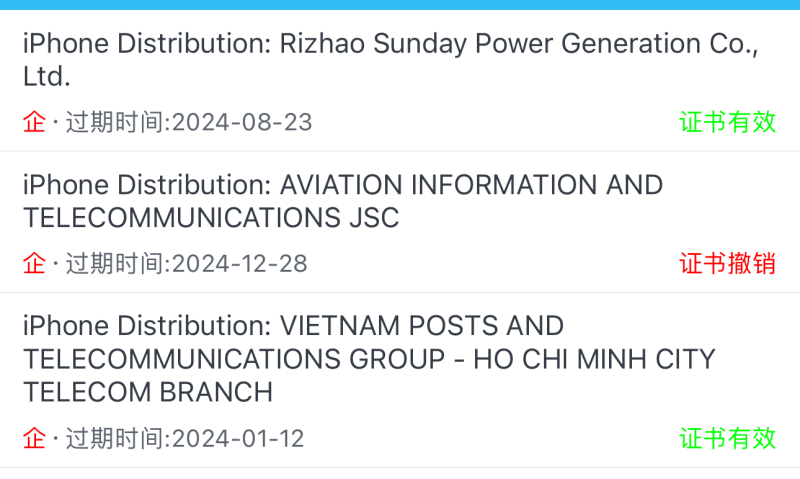Click the "HO CHI MINH CITY" title text

(x=594, y=359)
